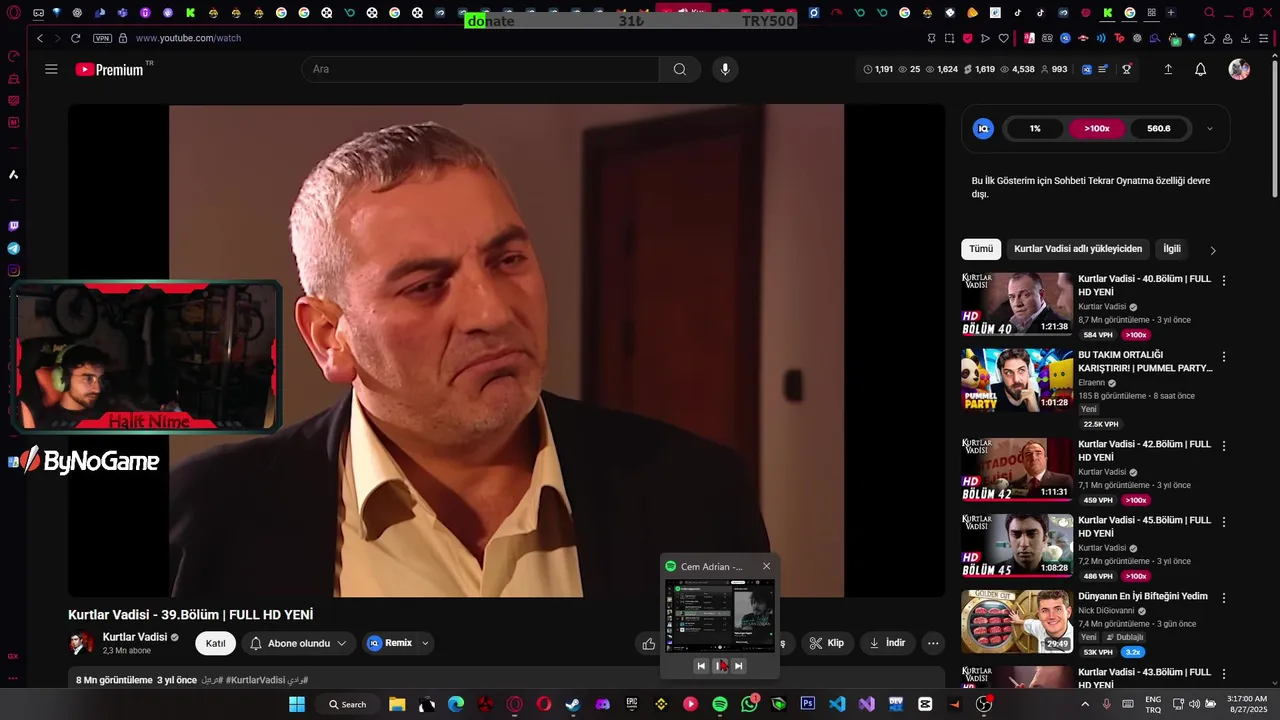Select Kurtlar Vadisi adlı yükleyiciden chip

(x=1078, y=249)
